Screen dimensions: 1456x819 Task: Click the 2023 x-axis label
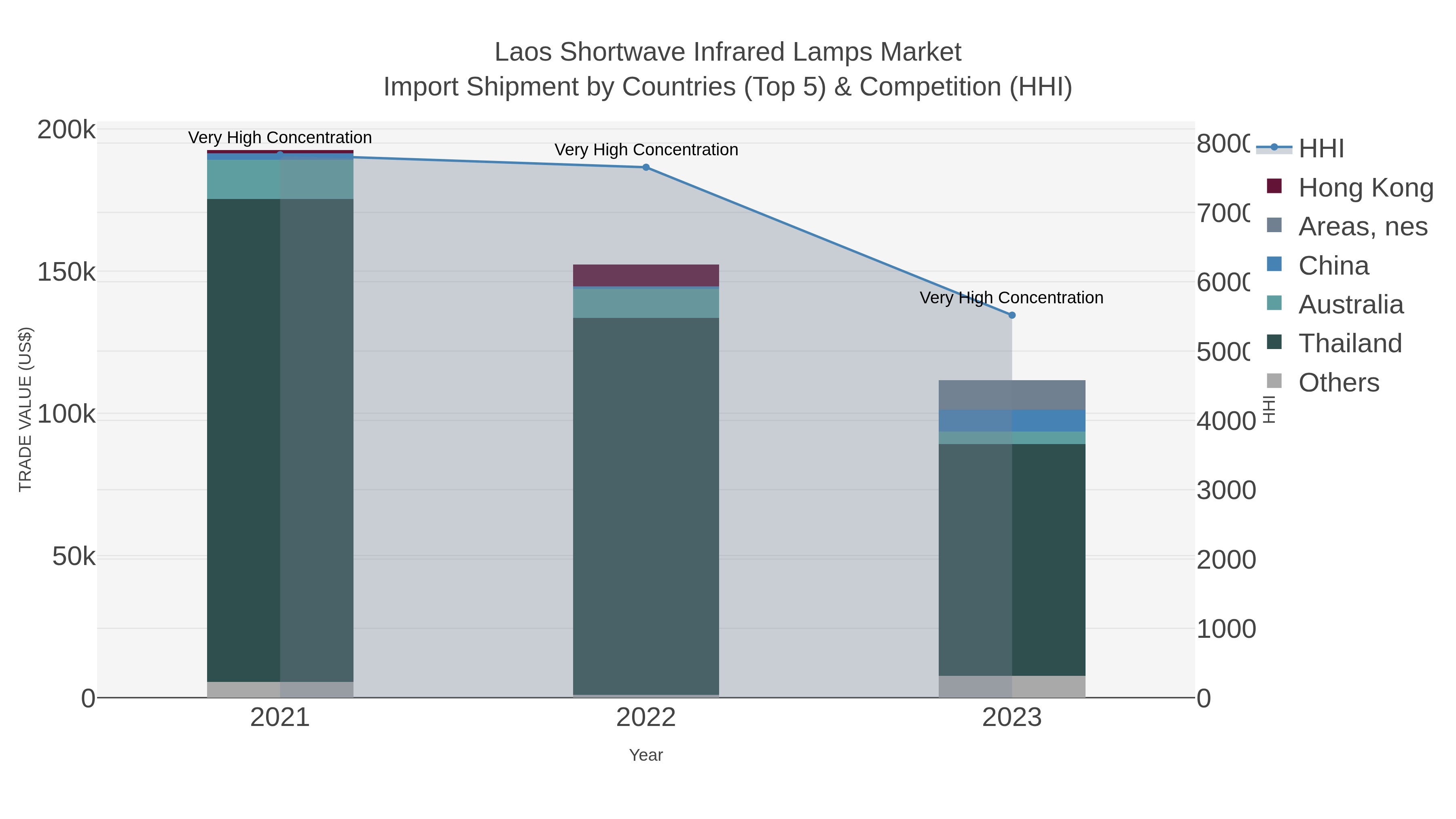(1012, 718)
